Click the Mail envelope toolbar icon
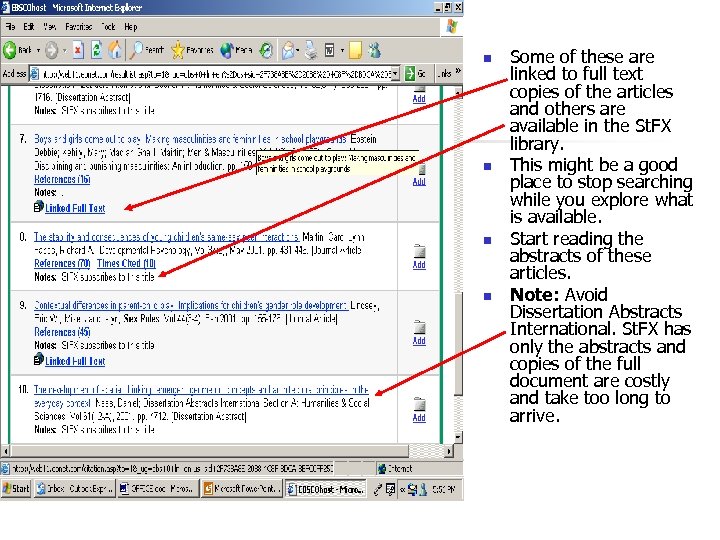Image resolution: width=720 pixels, height=540 pixels. coord(288,50)
